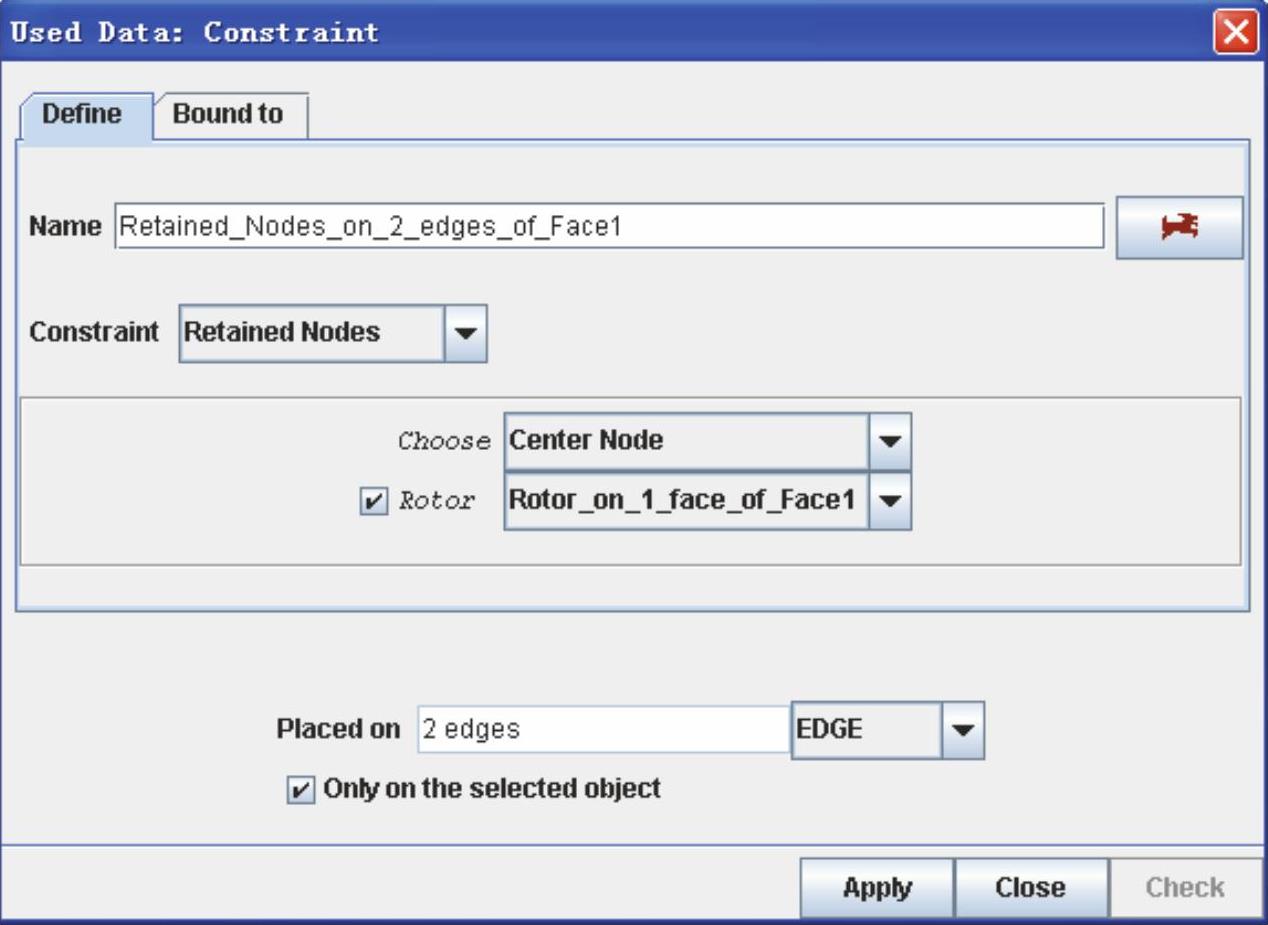1268x925 pixels.
Task: Click the Used Data: Constraint title bar
Action: (x=600, y=31)
